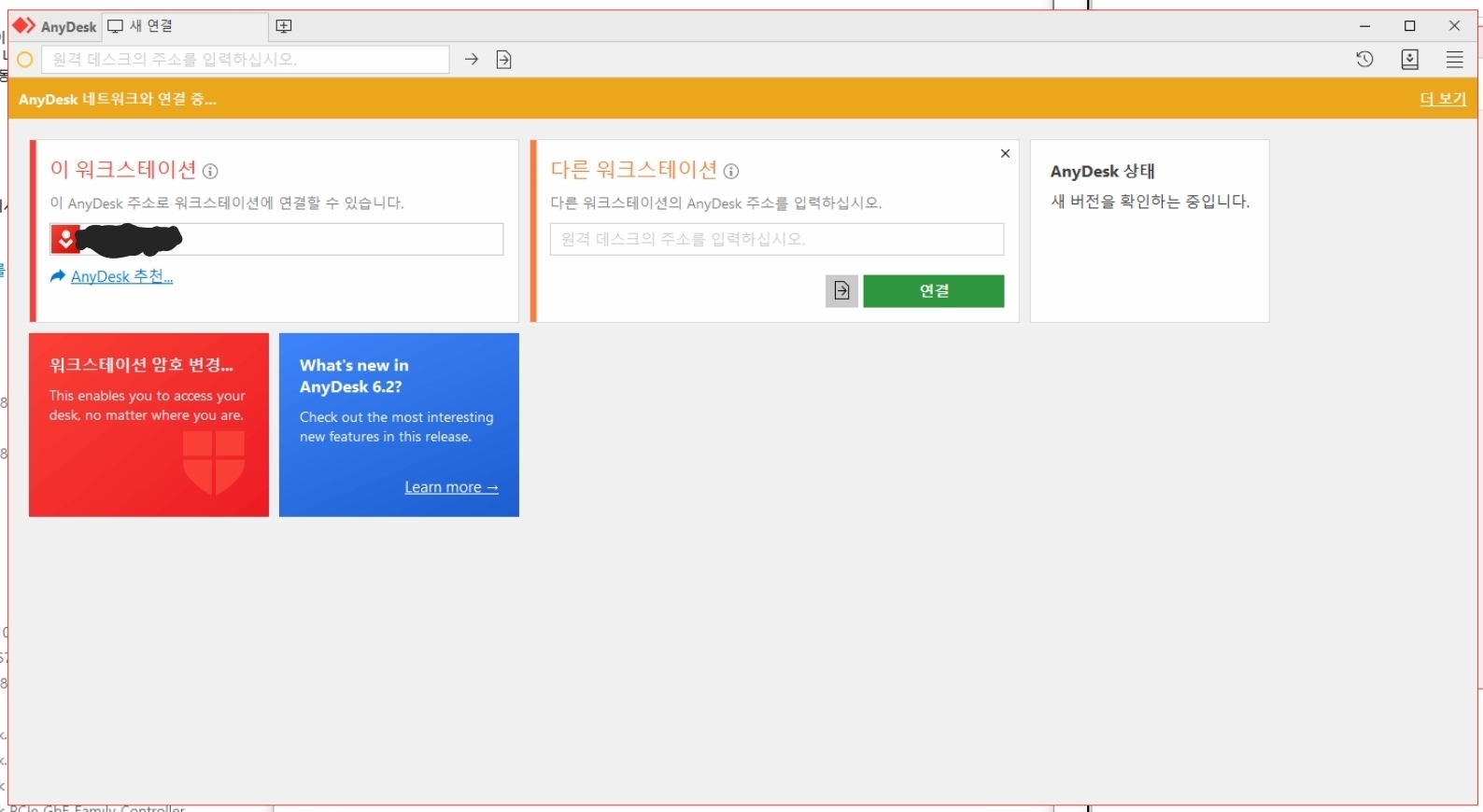Click info icon next to 다른 워크스테이션
This screenshot has height=812, width=1483.
click(x=731, y=171)
